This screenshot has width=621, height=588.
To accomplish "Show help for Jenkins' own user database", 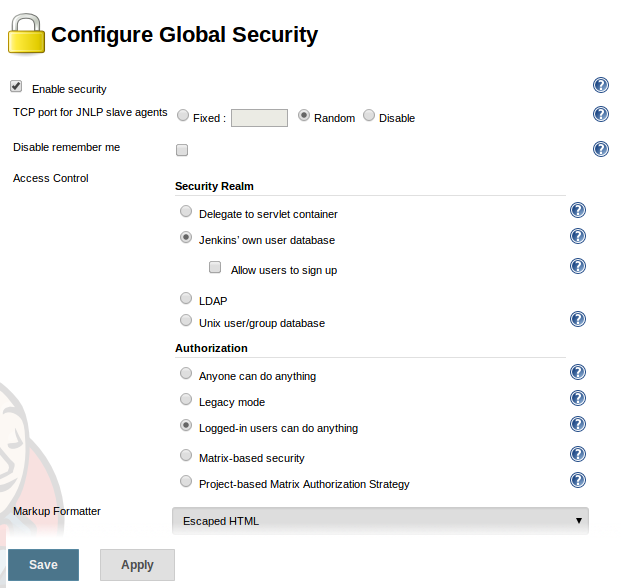I will click(577, 236).
